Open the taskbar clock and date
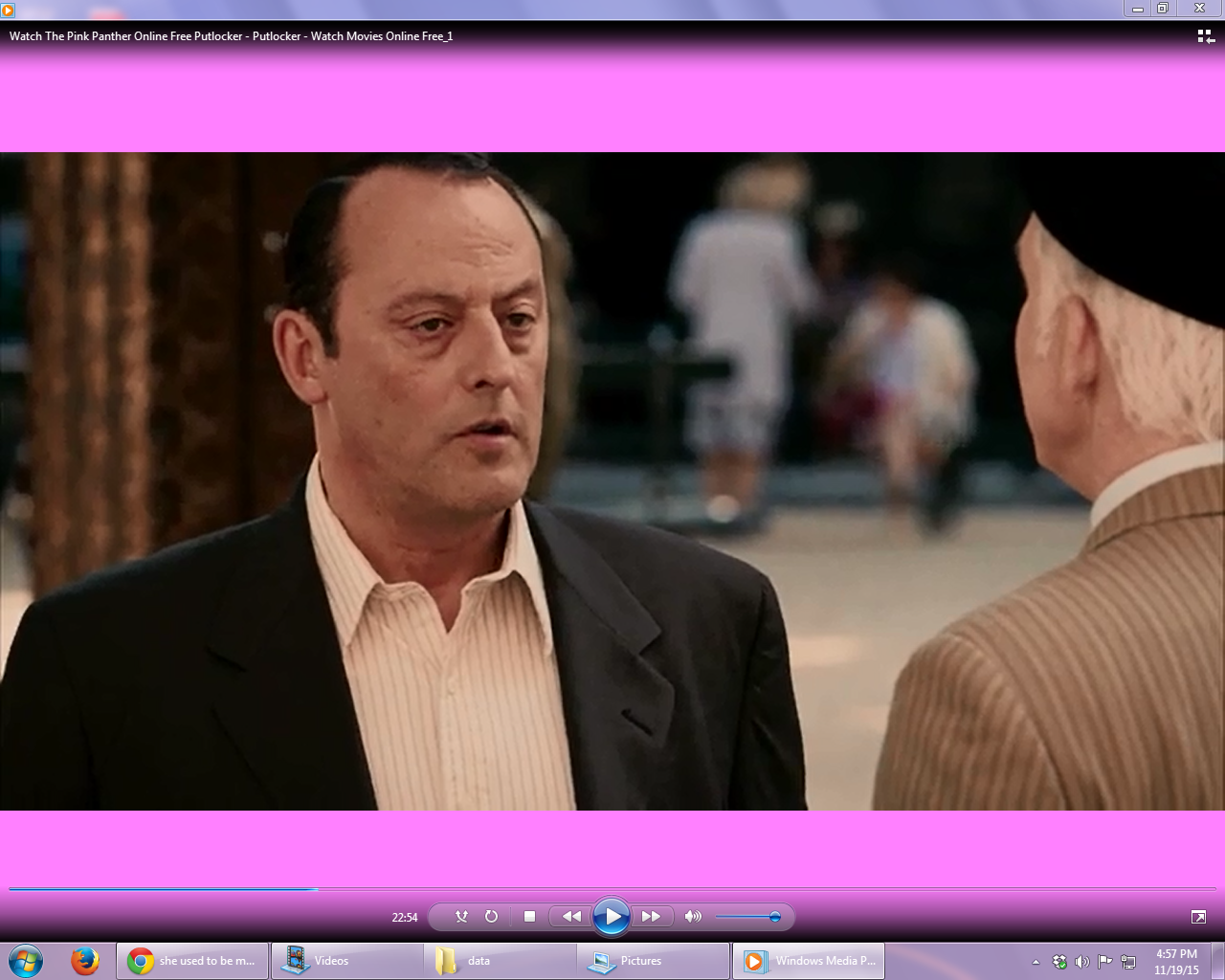1225x980 pixels. [1176, 962]
